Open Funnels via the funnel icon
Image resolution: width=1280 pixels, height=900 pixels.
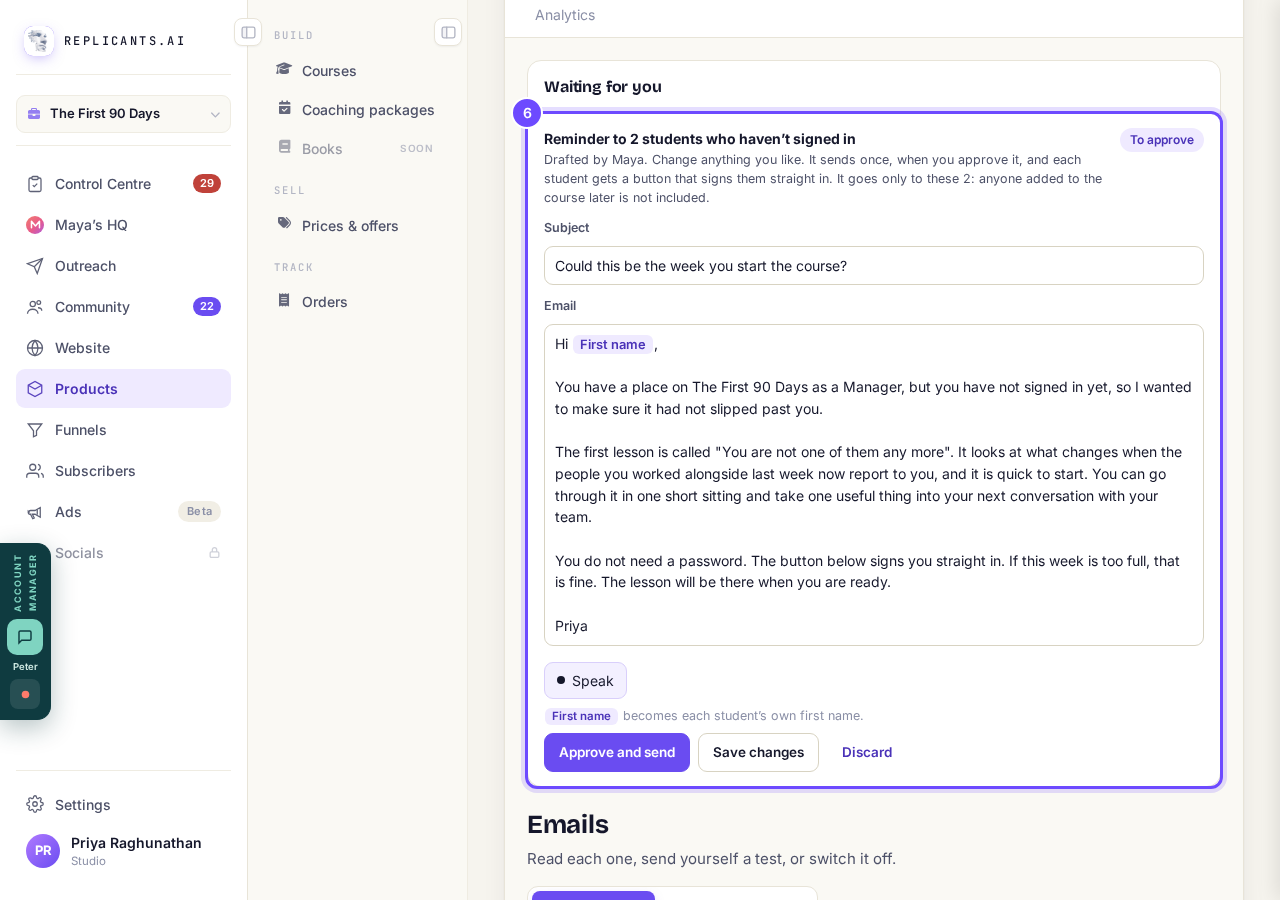click(x=35, y=430)
